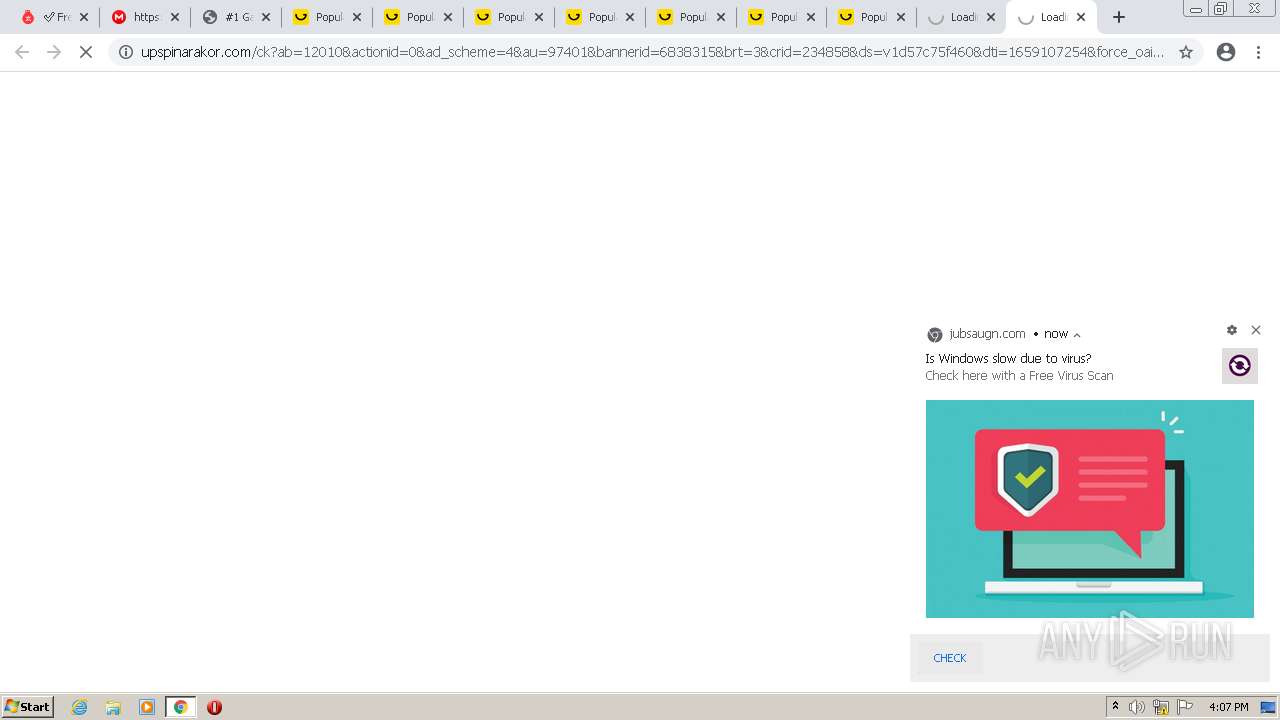The width and height of the screenshot is (1280, 720).
Task: Click 'Is Windows slow due to virus?' text
Action: click(x=1008, y=358)
